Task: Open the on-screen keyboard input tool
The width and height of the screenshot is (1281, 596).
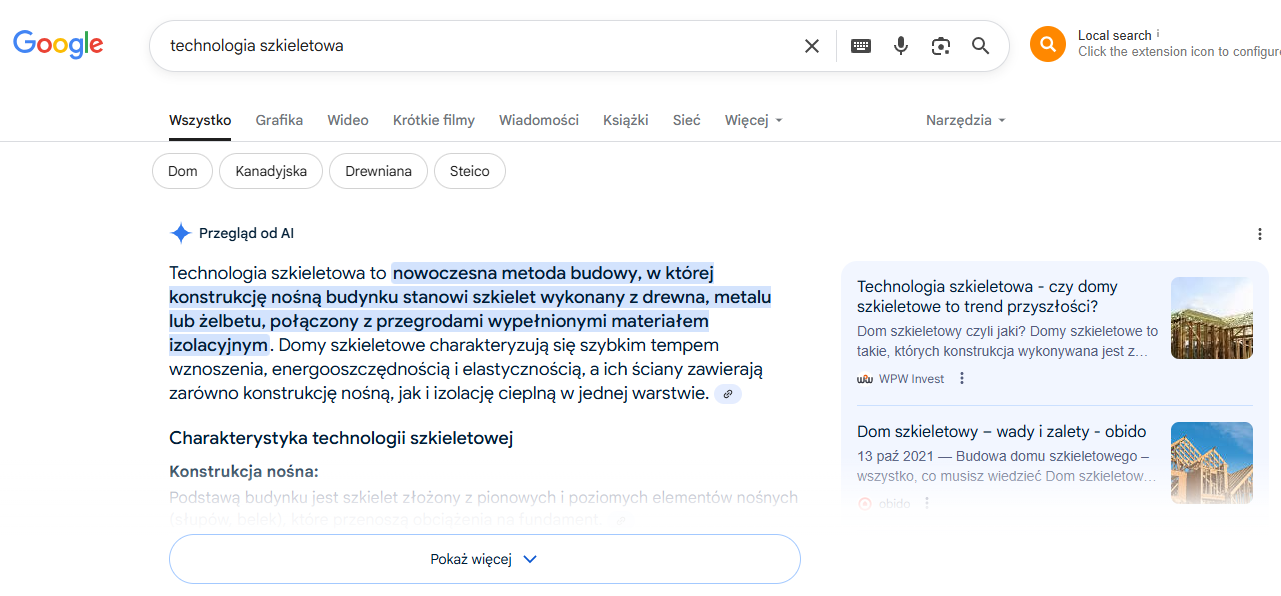Action: (861, 46)
